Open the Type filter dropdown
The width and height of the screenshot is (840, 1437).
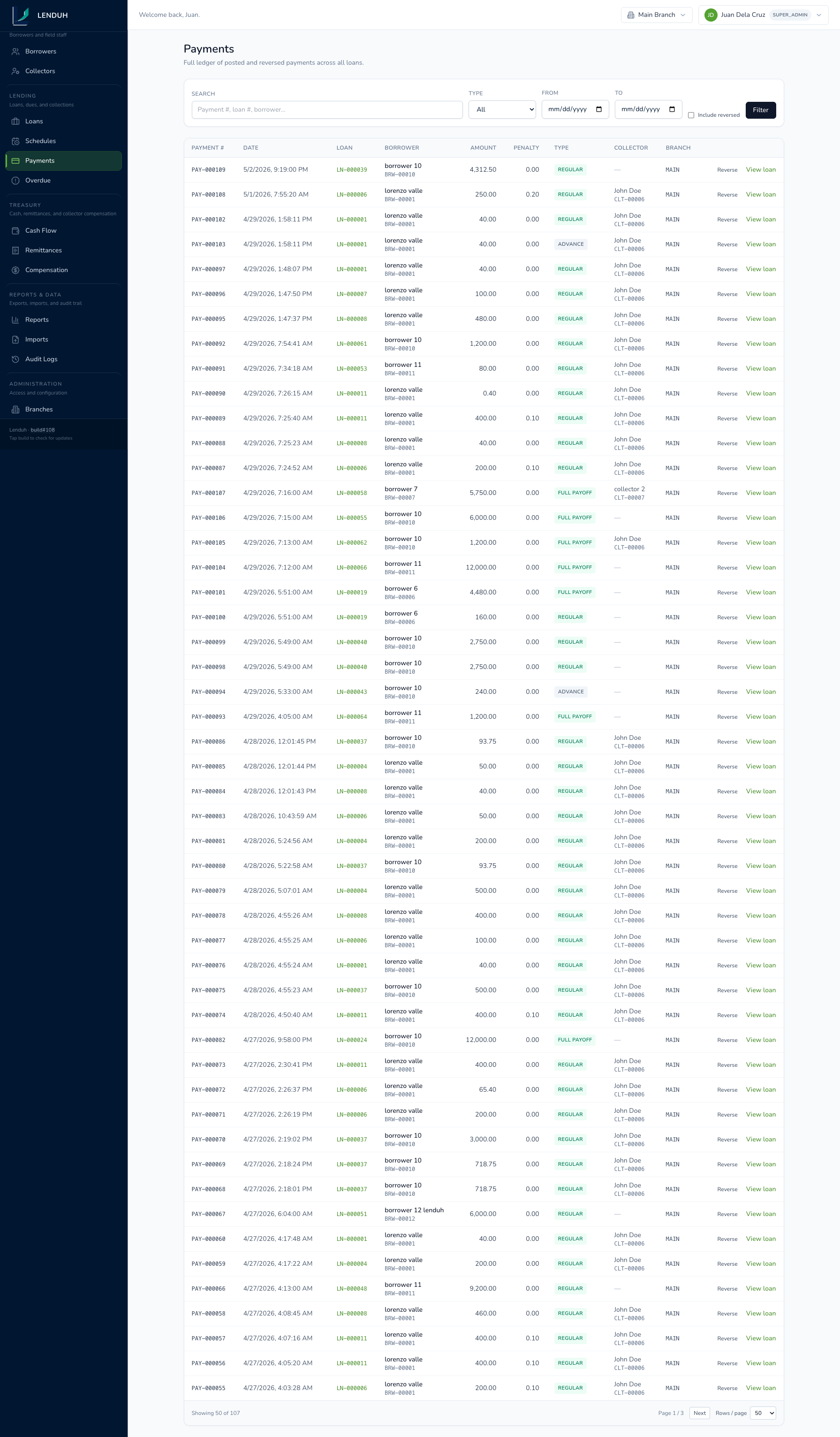[502, 109]
